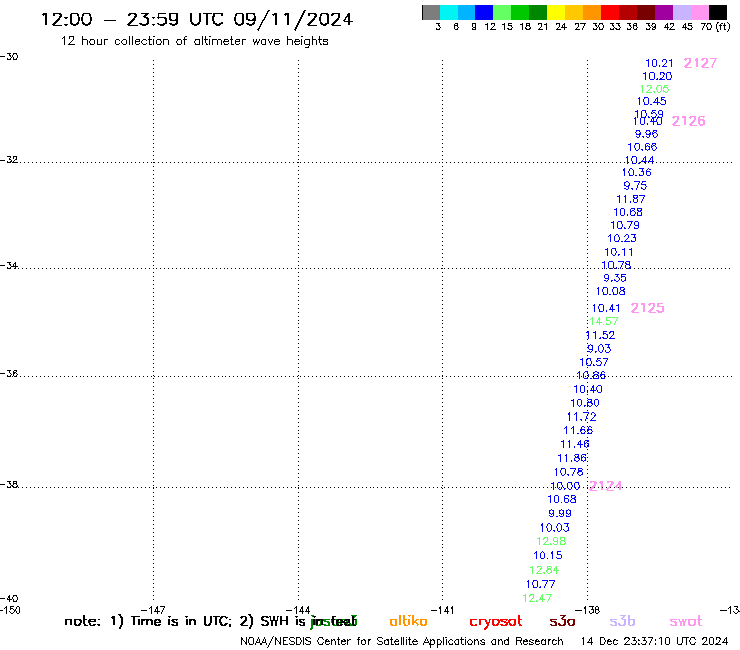The height and width of the screenshot is (650, 740).
Task: Click the altika satellite legend label
Action: pyautogui.click(x=408, y=621)
